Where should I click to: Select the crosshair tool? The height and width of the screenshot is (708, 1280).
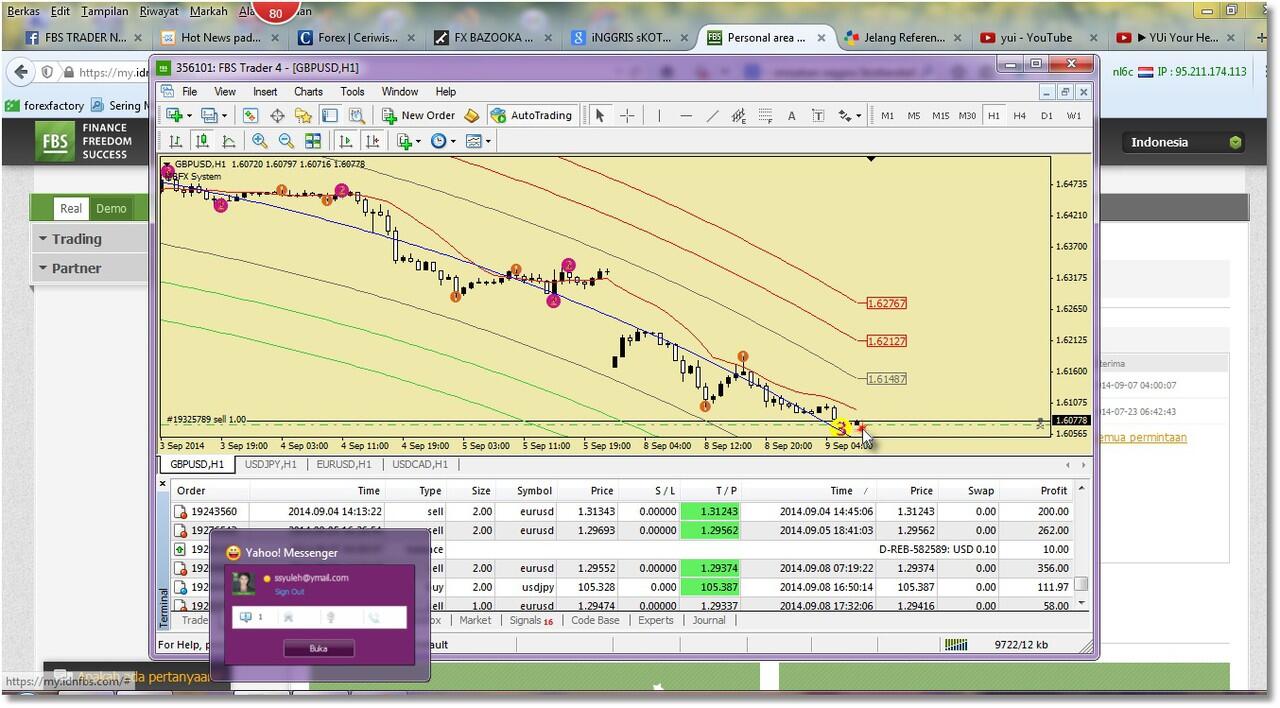pos(627,115)
